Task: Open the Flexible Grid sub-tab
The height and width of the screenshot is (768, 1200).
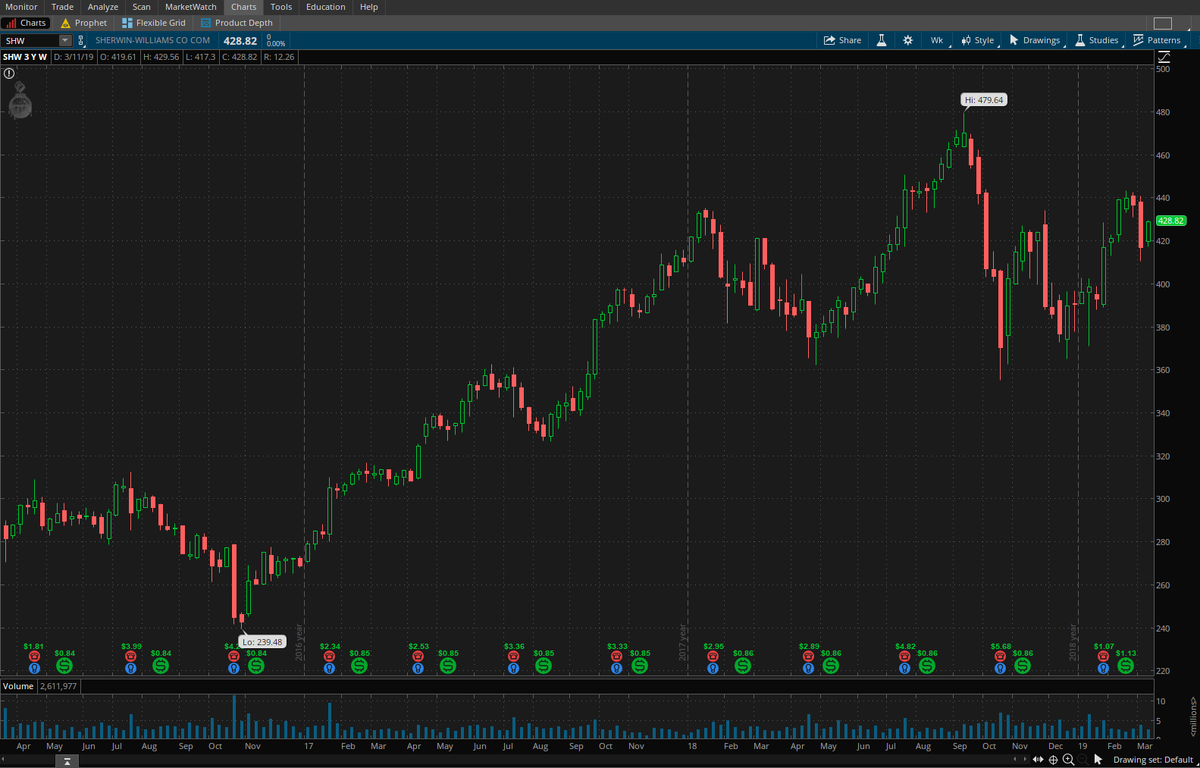Action: click(153, 22)
